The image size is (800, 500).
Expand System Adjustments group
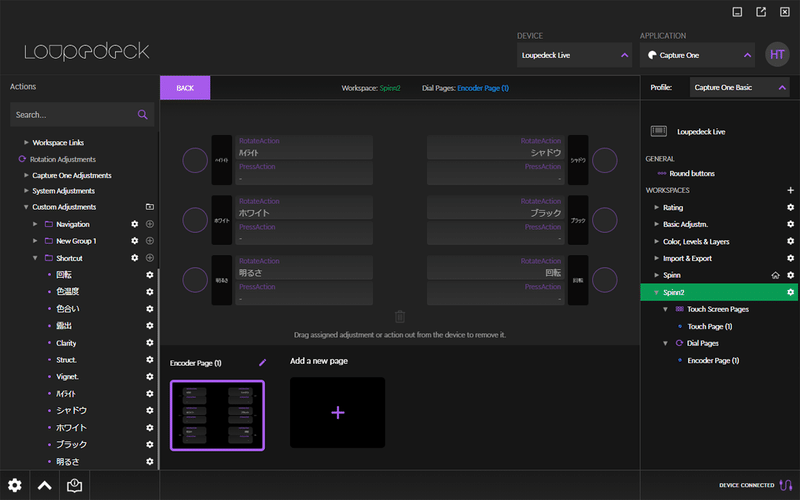[26, 191]
